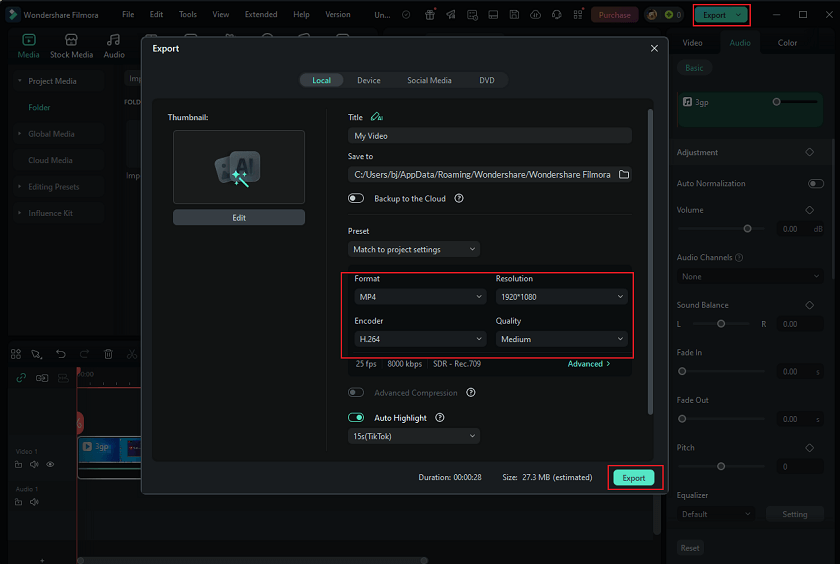Show help for Advanced Compression
Image resolution: width=840 pixels, height=564 pixels.
471,393
